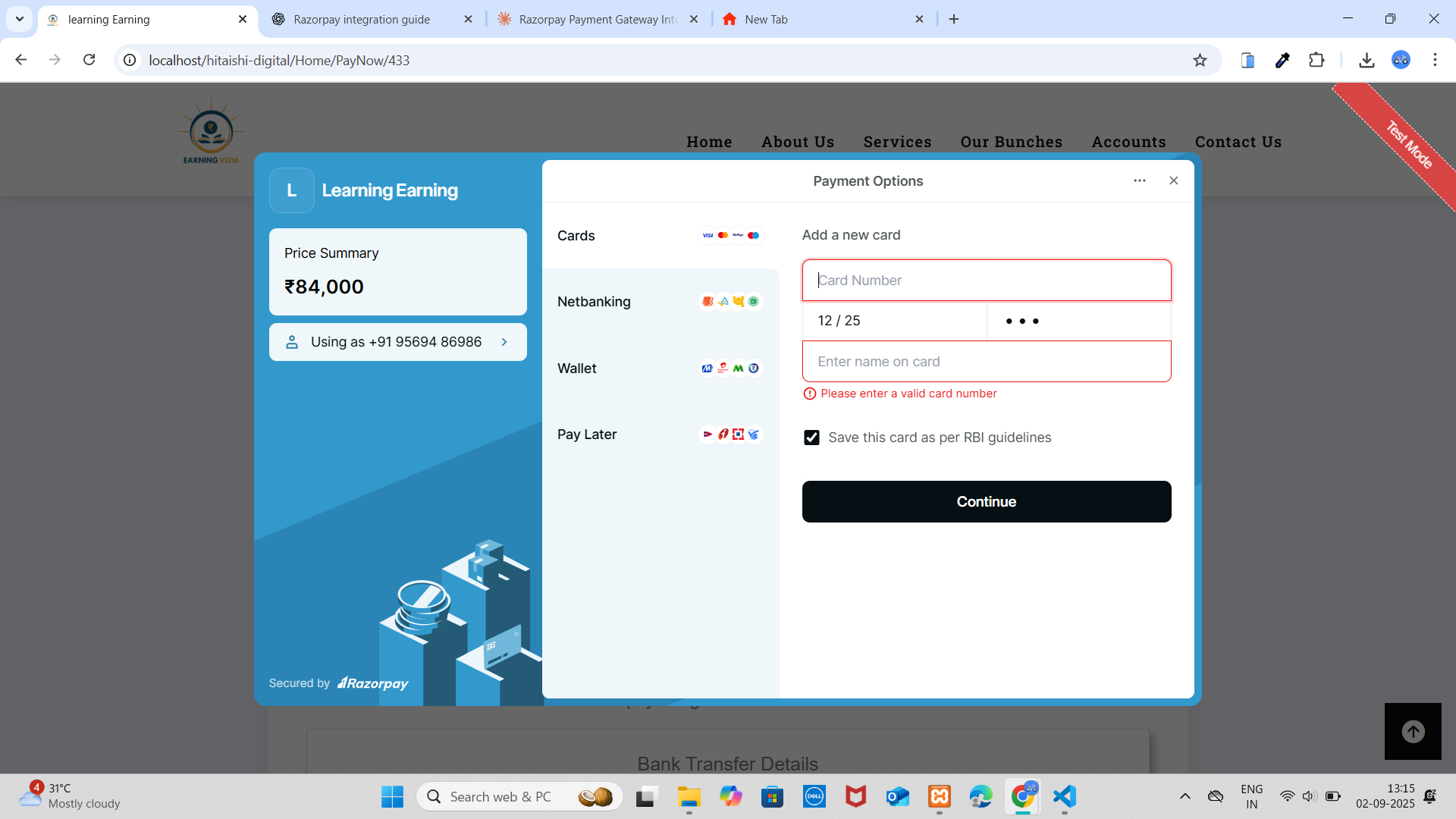The width and height of the screenshot is (1456, 819).
Task: Open the tab search dropdown arrow
Action: tap(20, 19)
